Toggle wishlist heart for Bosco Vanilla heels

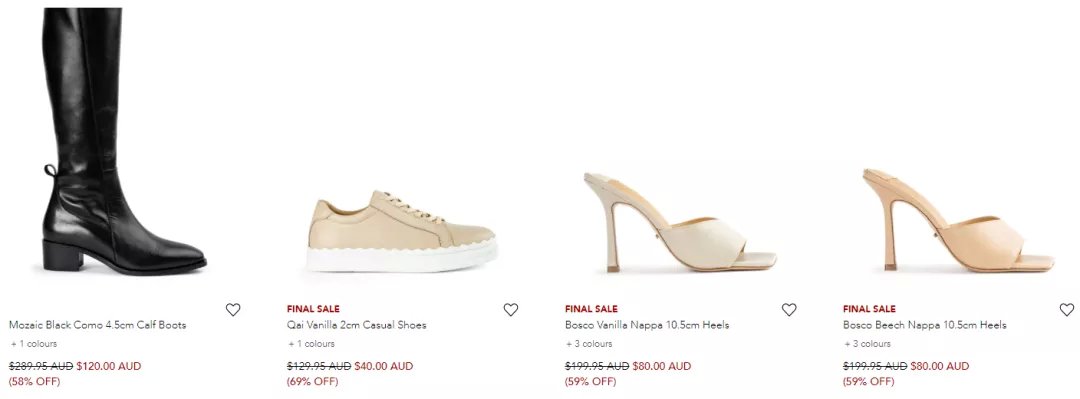coord(789,310)
